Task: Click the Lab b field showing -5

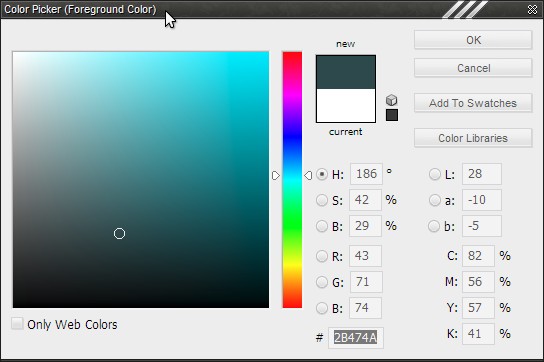Action: point(482,226)
